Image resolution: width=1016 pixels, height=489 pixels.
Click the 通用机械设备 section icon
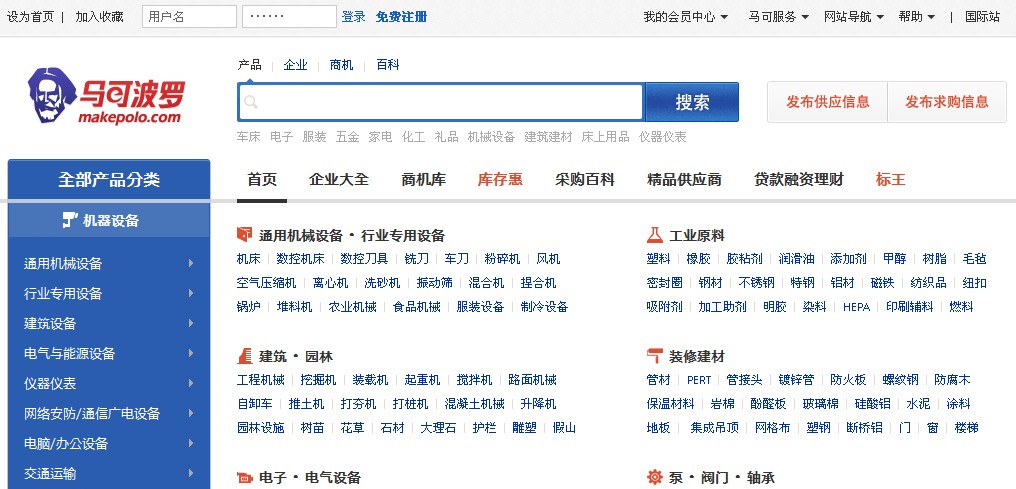(x=244, y=234)
